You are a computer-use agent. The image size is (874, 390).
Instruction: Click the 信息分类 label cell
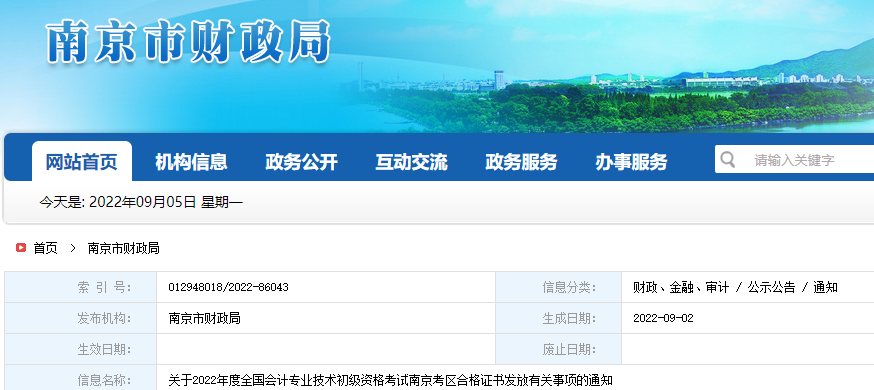tap(559, 287)
